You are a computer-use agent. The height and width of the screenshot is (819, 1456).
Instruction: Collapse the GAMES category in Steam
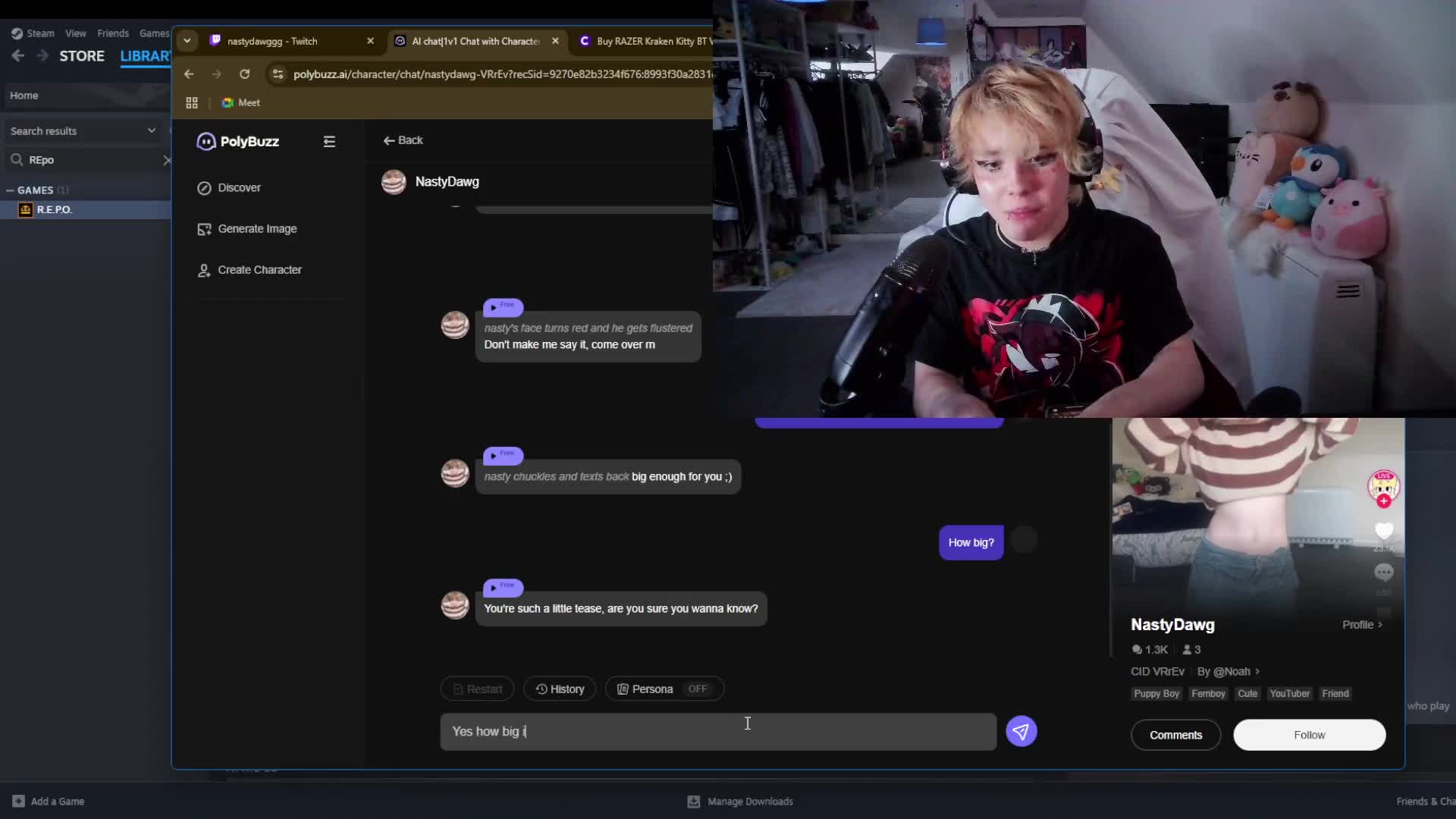(10, 190)
